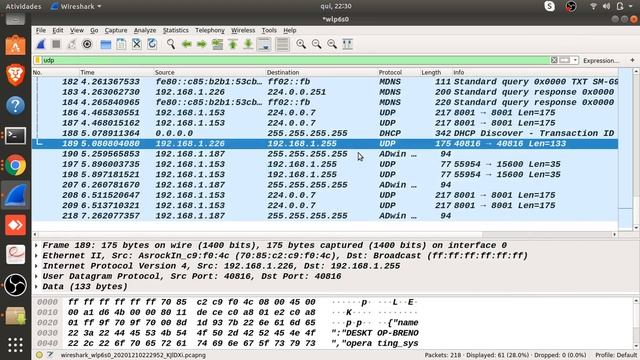Start capturing packets with the shark fin icon
Screen dimensions: 640x360
41,44
